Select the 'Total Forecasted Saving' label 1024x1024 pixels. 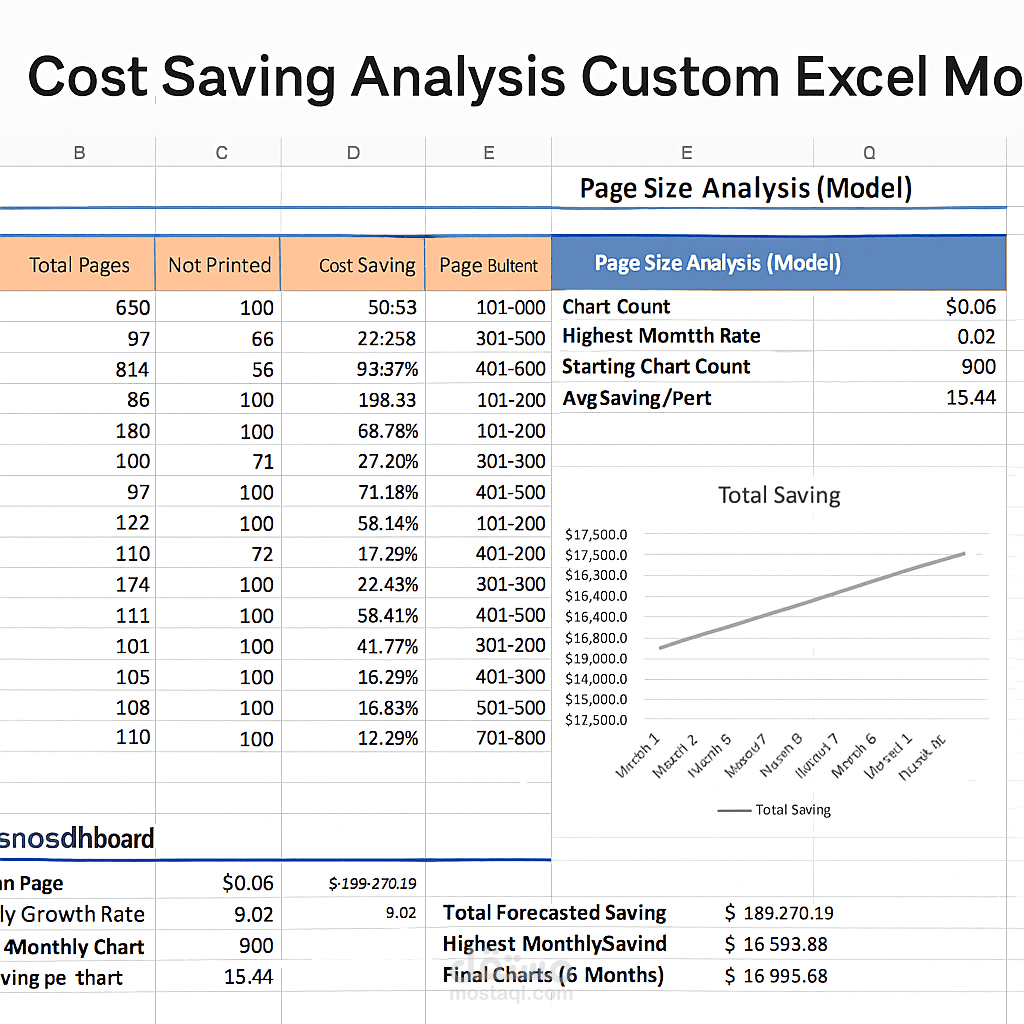point(554,912)
